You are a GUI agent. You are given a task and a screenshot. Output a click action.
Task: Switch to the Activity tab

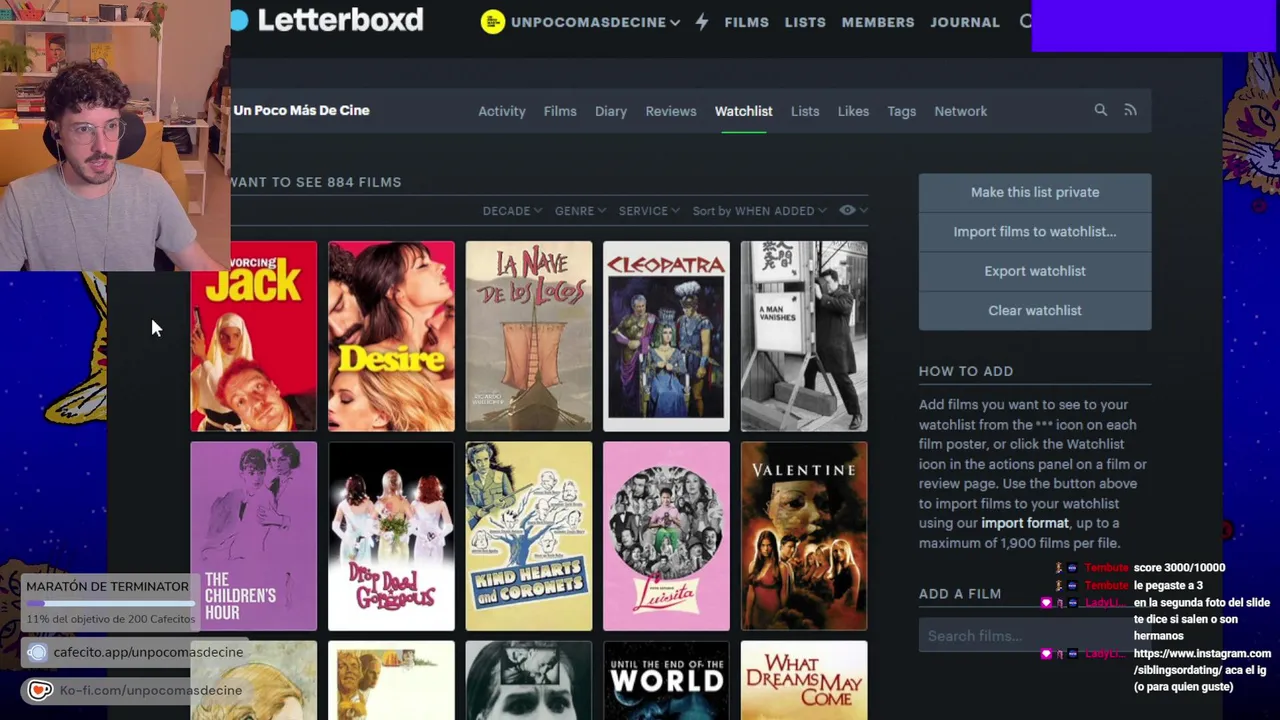click(502, 111)
